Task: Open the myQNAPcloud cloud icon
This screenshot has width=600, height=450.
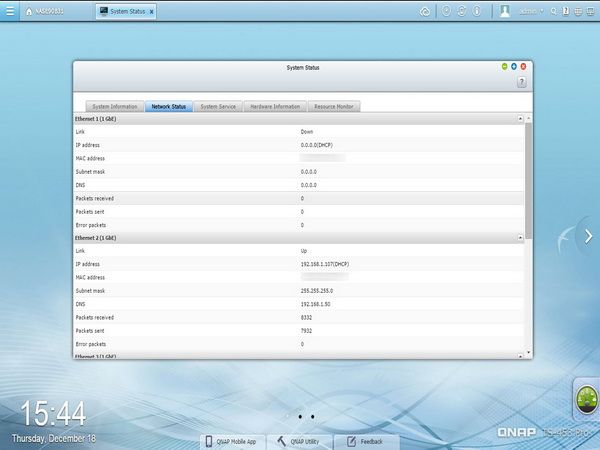Action: point(425,12)
